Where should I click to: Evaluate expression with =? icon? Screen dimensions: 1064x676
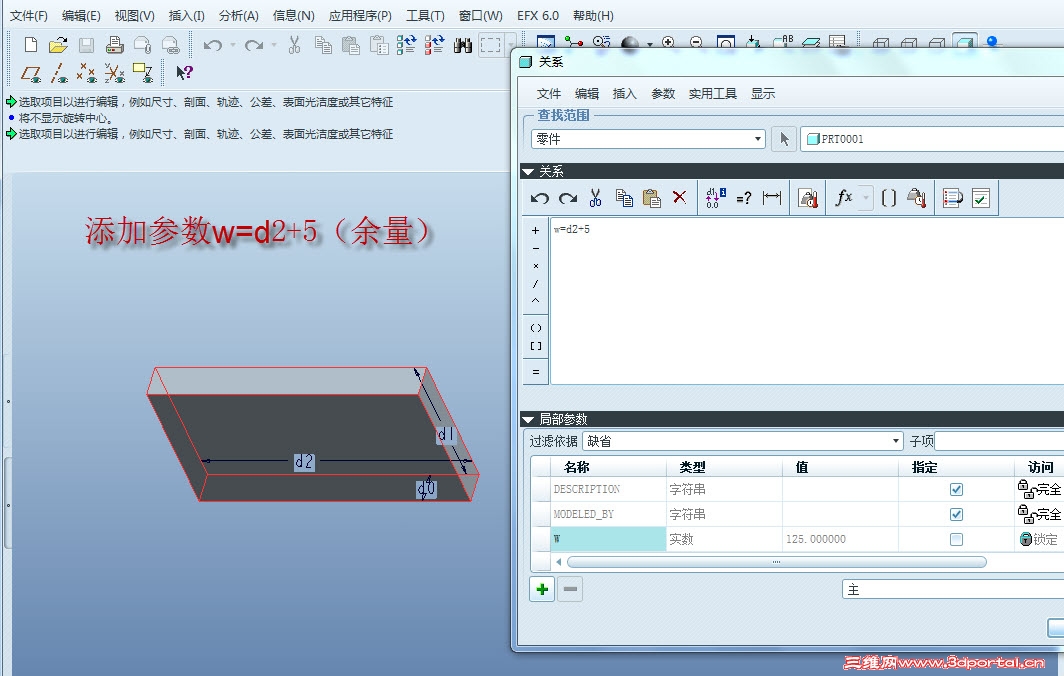[x=744, y=198]
